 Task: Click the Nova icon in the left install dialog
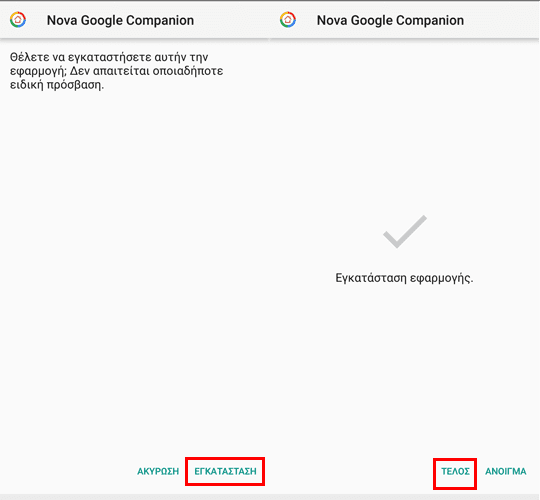tap(18, 20)
